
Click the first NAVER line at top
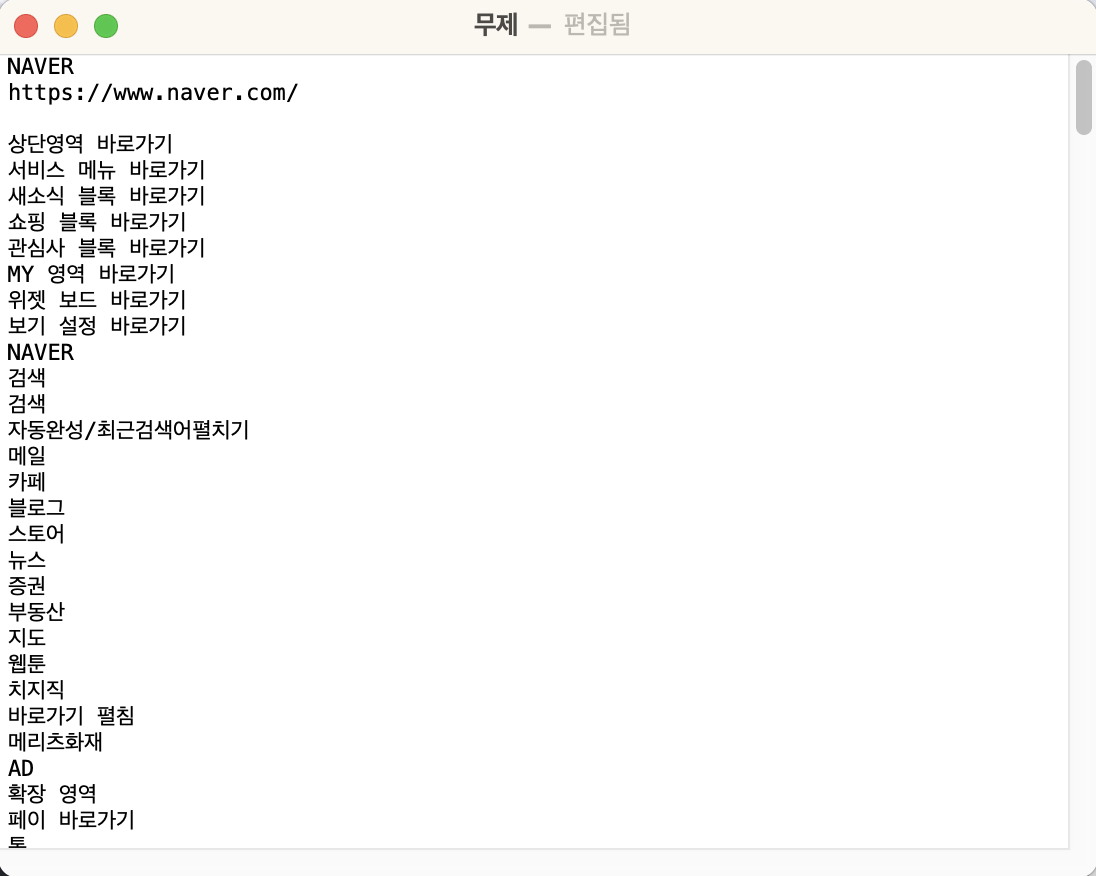point(41,66)
